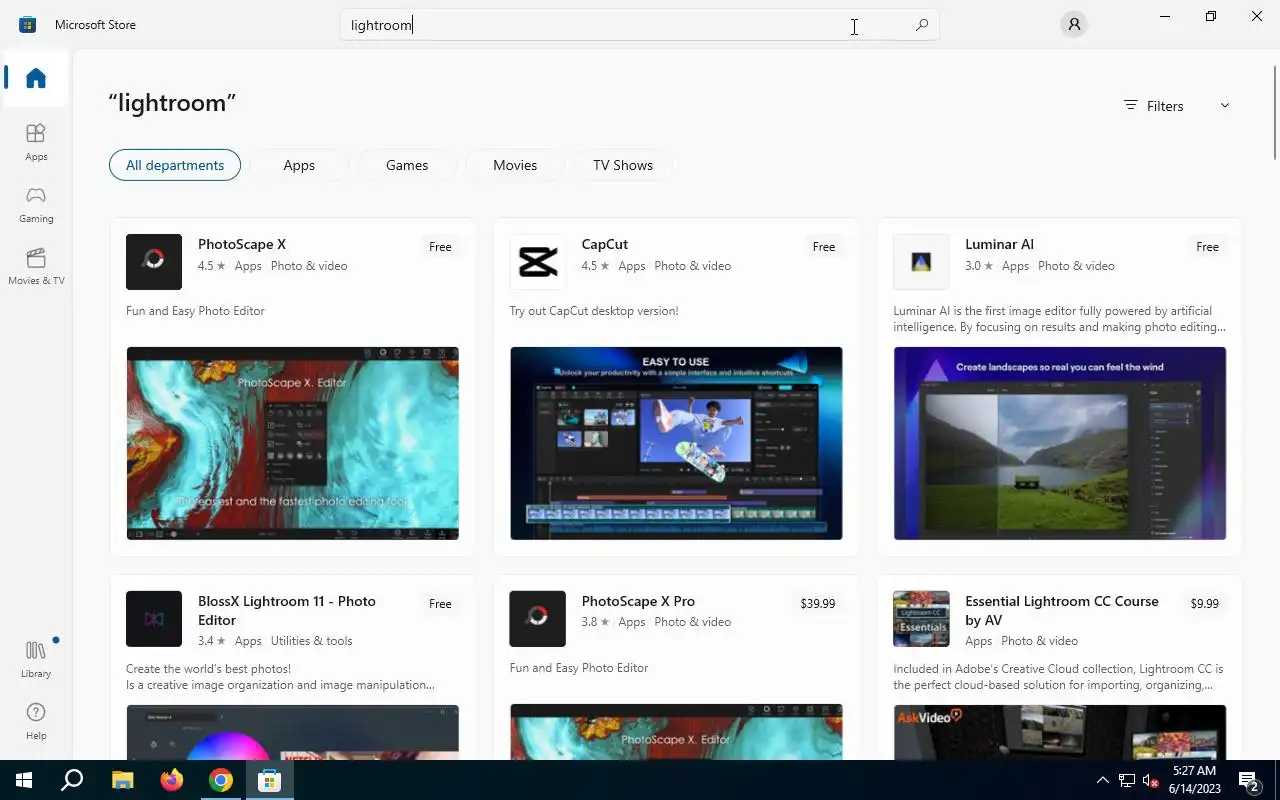
Task: Open the Home section in sidebar
Action: (x=36, y=78)
